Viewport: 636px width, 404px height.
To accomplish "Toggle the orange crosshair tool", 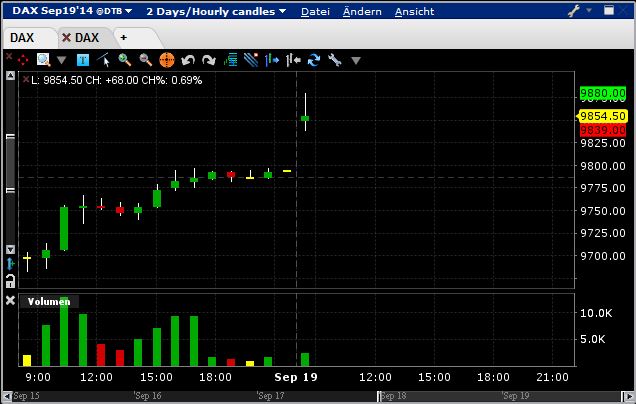I will [x=167, y=60].
